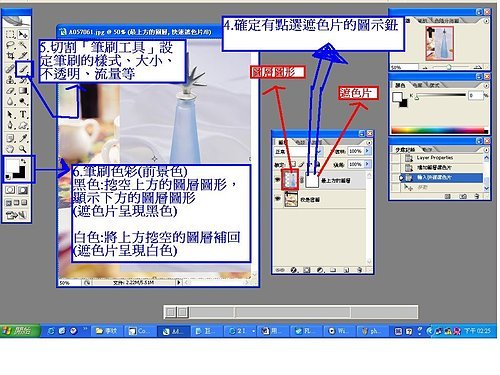Screen dimensions: 500x375
Task: Toggle visibility of the bottom layer
Action: coord(277,199)
